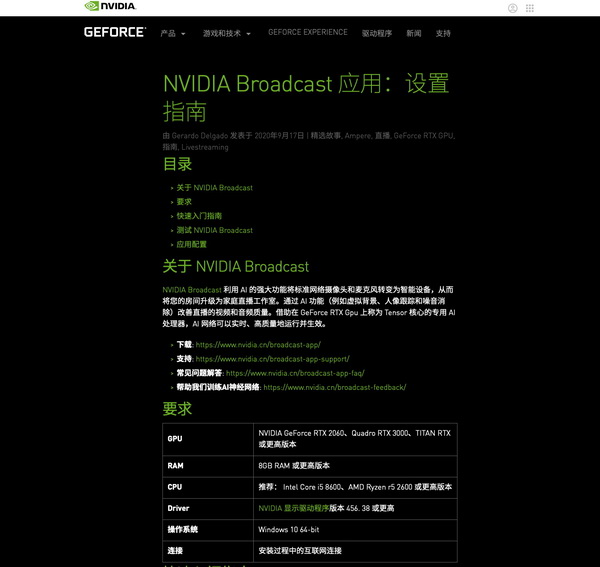Open the NVIDIA Broadcast inline paragraph link

(192, 290)
